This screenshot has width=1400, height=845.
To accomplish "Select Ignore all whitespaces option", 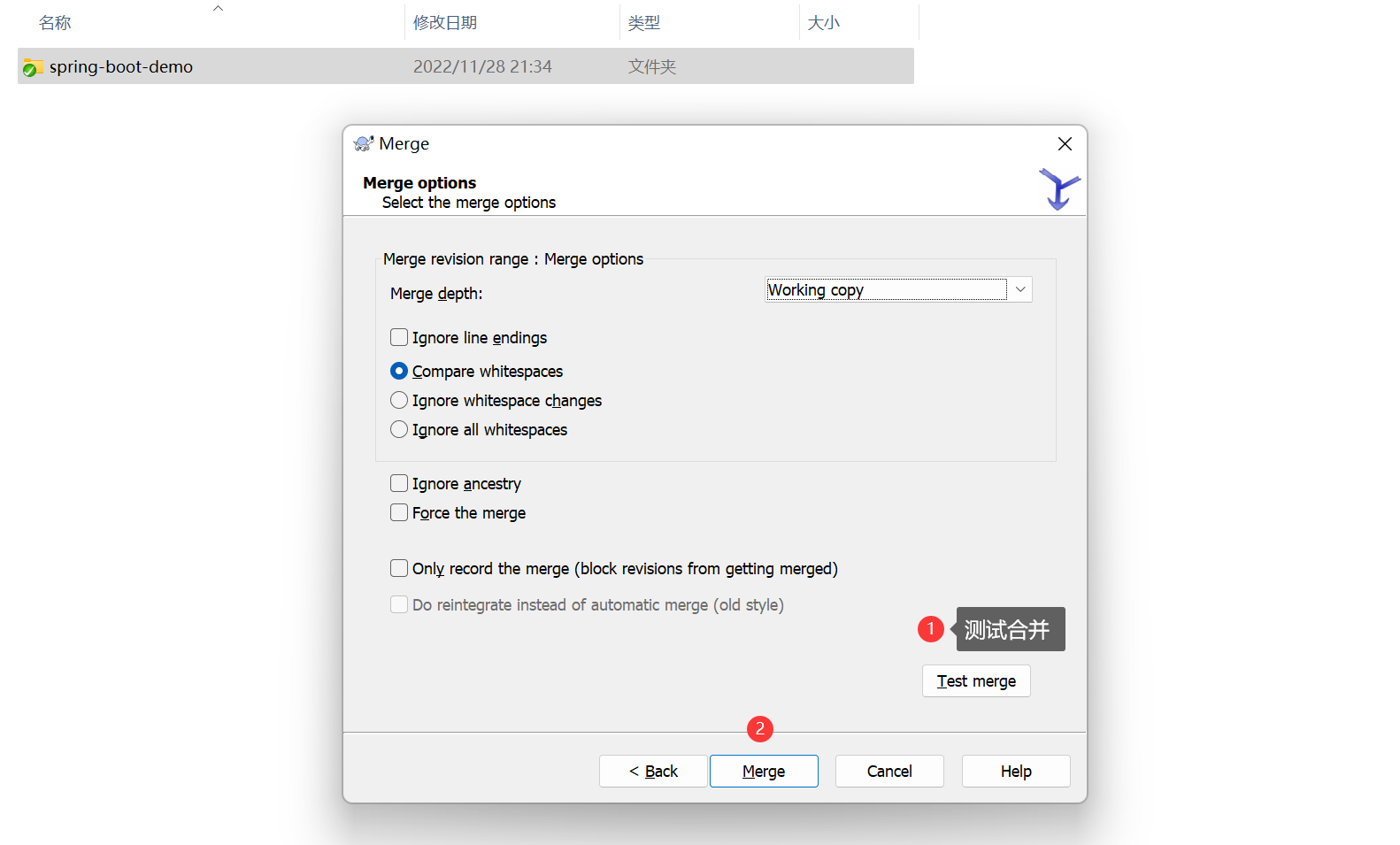I will click(x=399, y=429).
